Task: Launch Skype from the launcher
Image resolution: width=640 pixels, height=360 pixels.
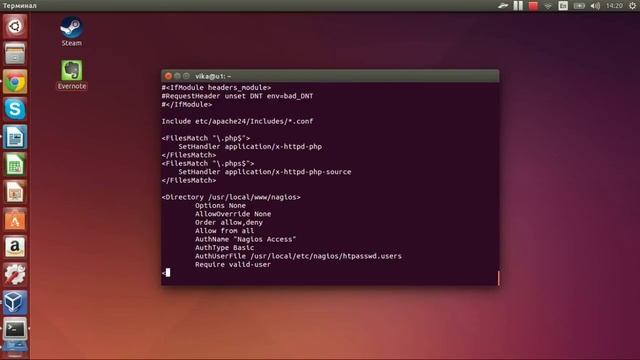Action: pos(15,109)
